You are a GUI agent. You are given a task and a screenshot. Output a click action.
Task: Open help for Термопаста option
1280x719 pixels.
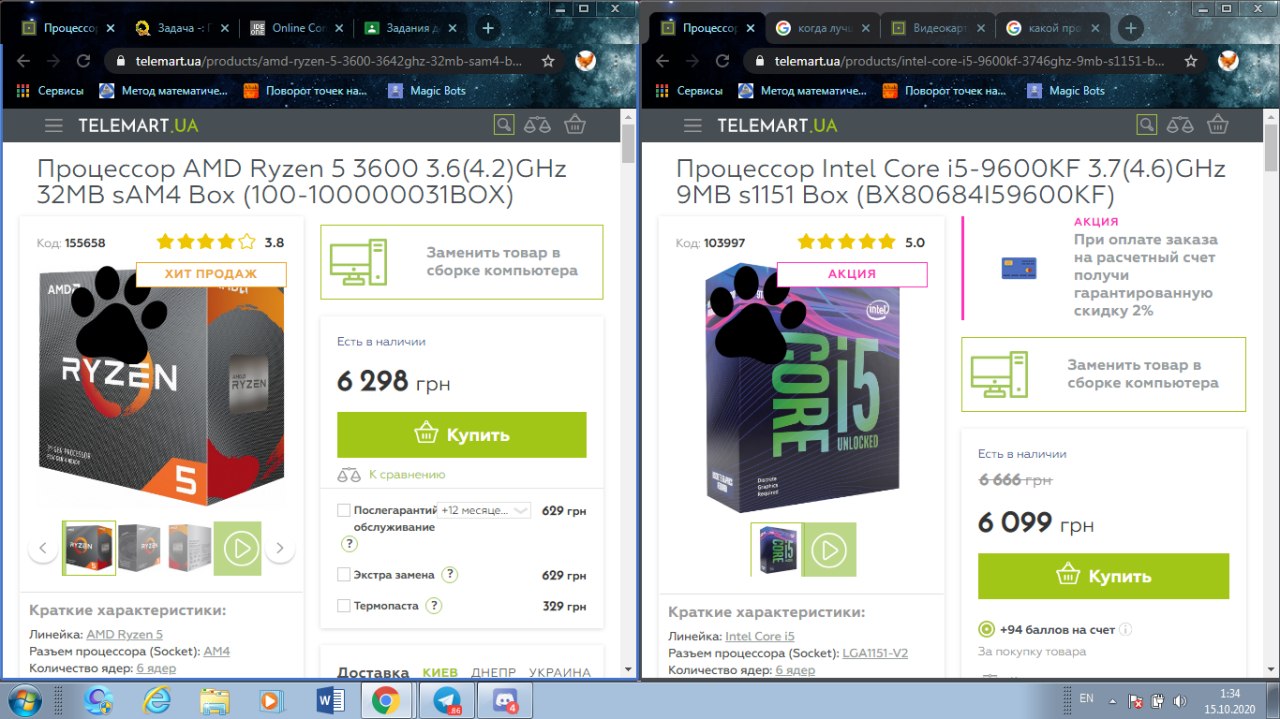click(433, 605)
